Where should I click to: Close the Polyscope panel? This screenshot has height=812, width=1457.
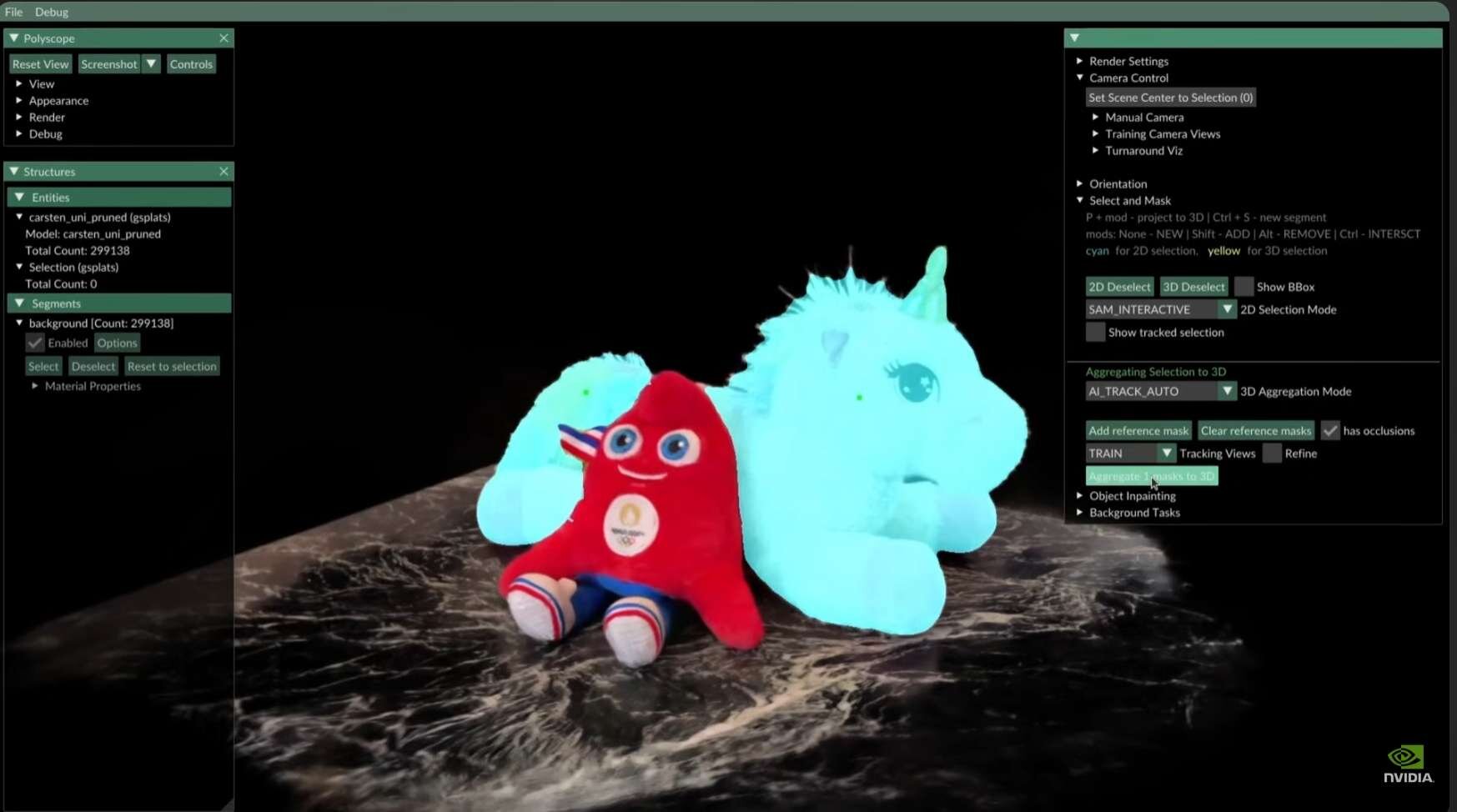point(224,38)
